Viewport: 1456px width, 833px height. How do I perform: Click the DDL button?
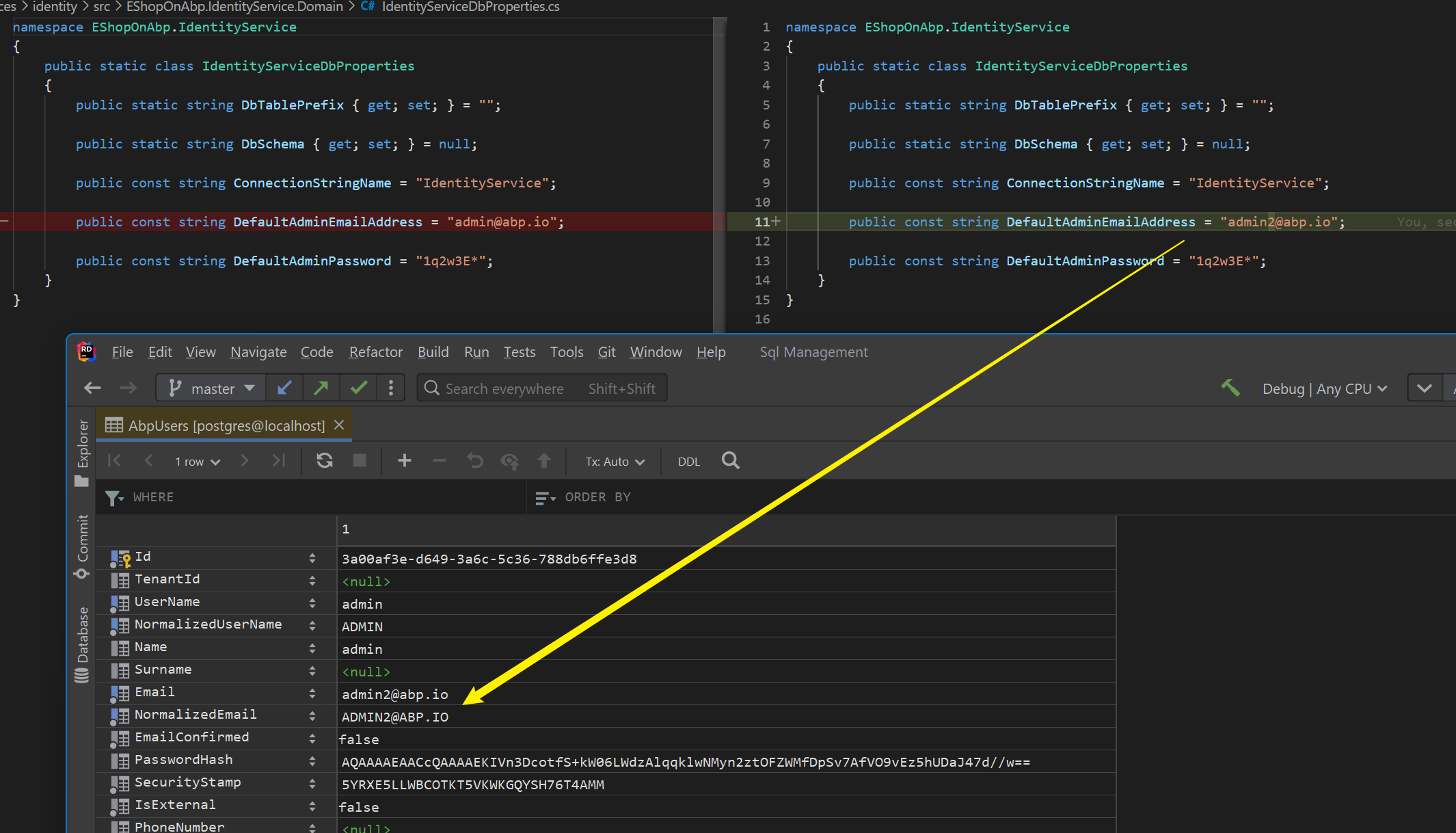(688, 461)
